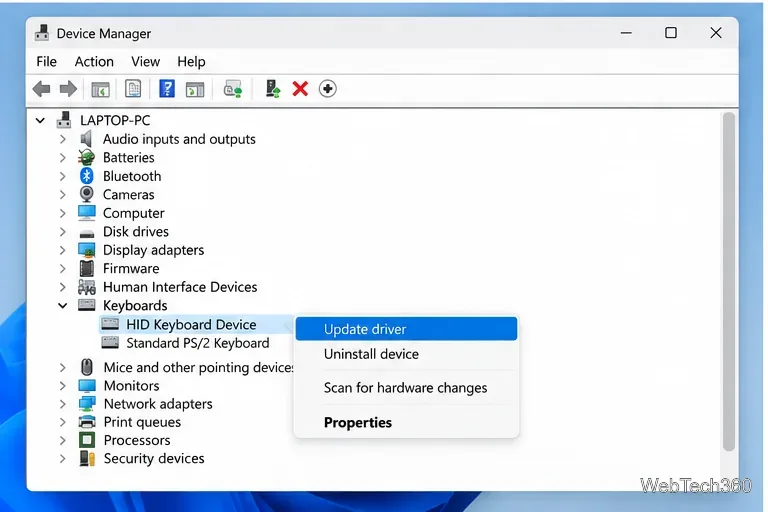Click the Print queues printer icon
Viewport: 768px width, 512px height.
(x=87, y=422)
